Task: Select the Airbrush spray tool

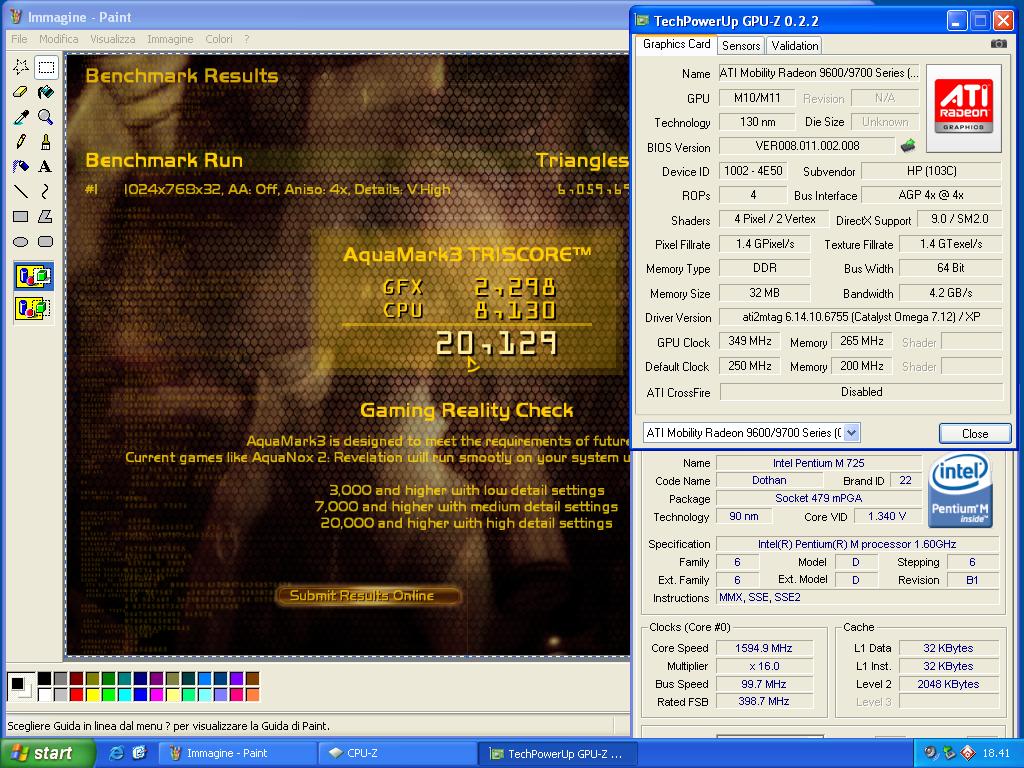Action: click(21, 167)
